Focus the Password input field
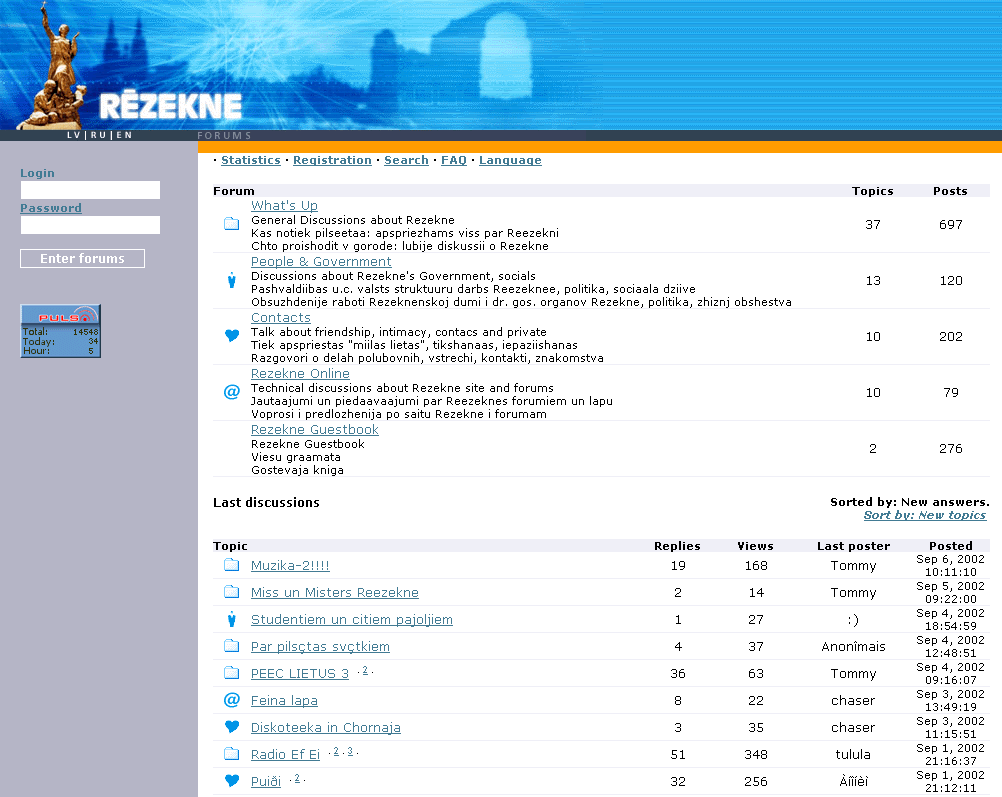Image resolution: width=1002 pixels, height=797 pixels. [x=90, y=225]
